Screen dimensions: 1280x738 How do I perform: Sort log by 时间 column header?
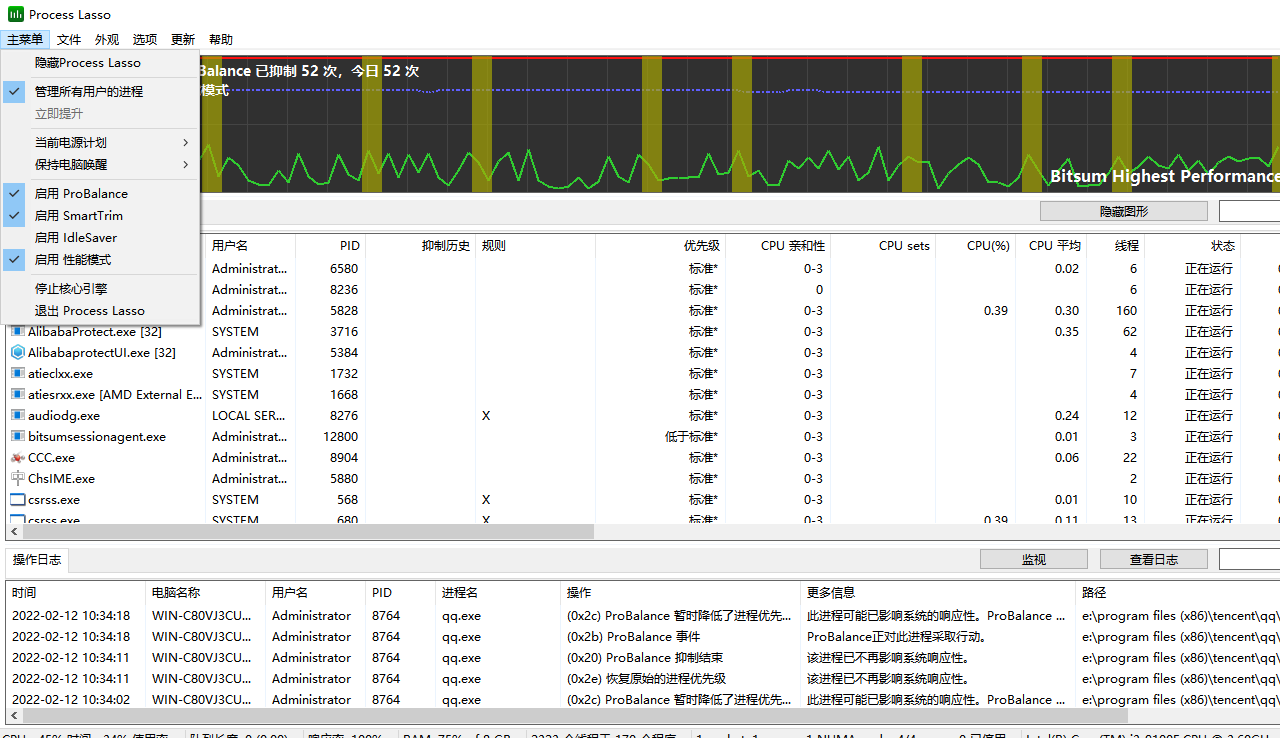[x=76, y=592]
